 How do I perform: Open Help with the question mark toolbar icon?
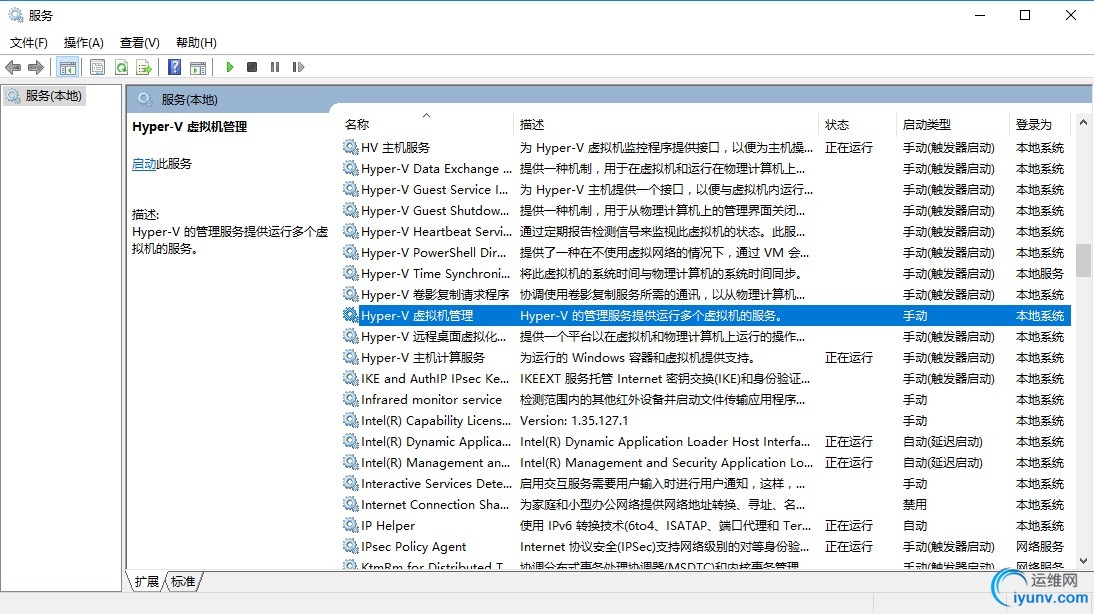174,67
